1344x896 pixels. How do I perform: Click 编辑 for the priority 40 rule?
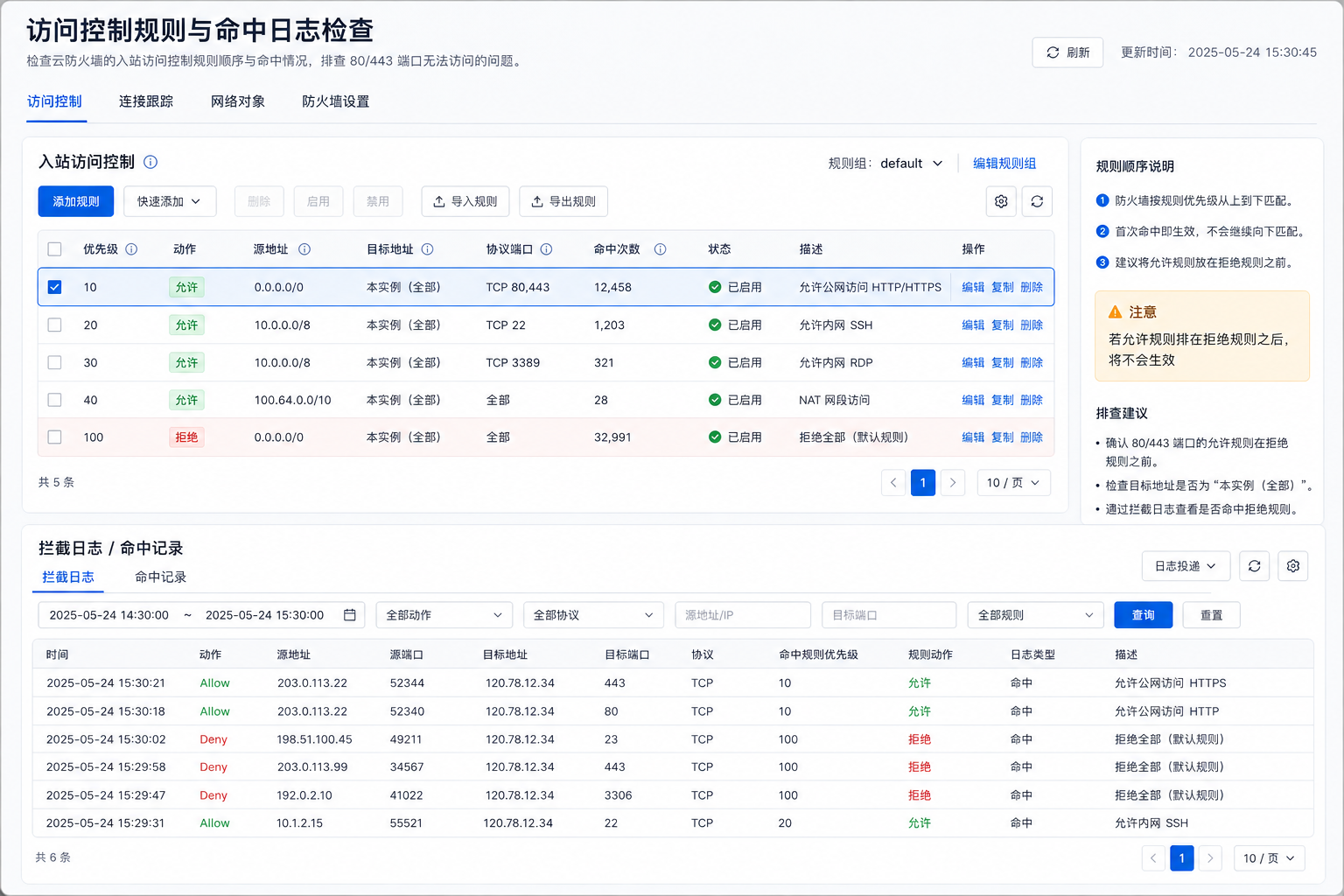pyautogui.click(x=973, y=400)
